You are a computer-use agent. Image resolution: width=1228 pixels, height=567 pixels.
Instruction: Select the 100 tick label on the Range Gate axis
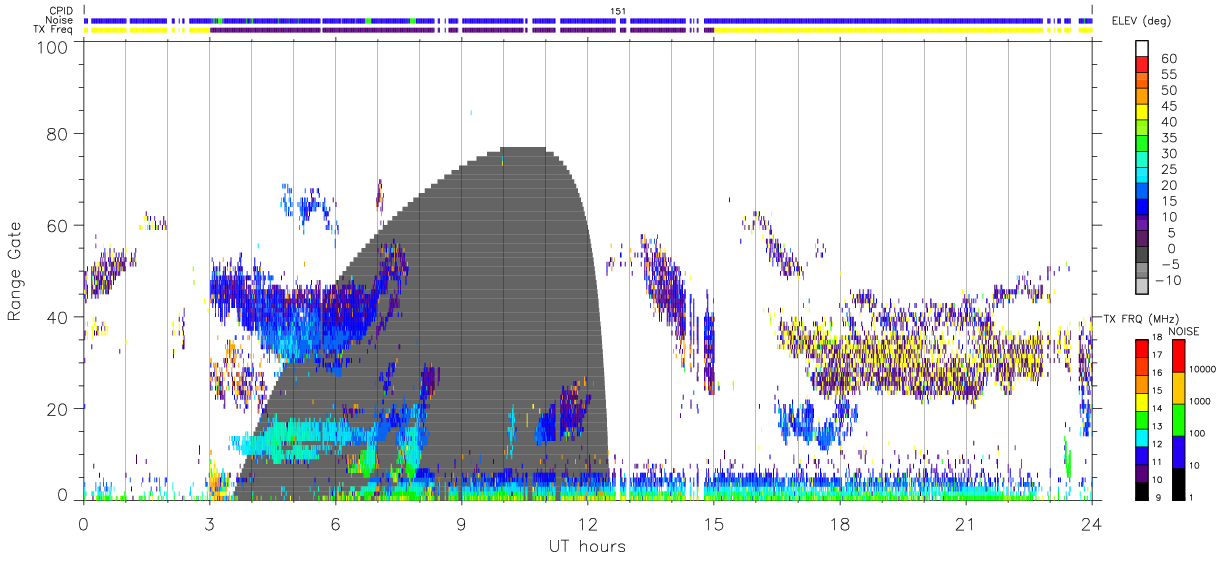[x=51, y=47]
